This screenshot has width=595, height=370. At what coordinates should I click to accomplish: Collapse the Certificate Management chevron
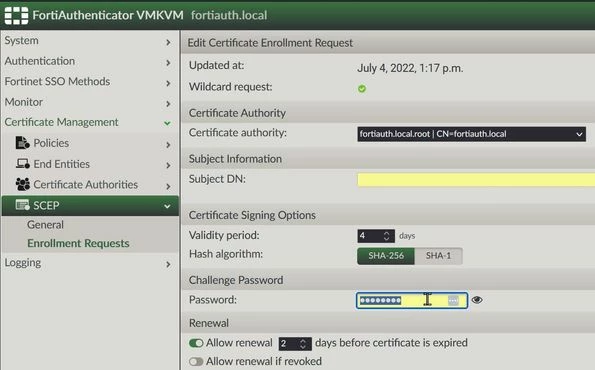(167, 123)
